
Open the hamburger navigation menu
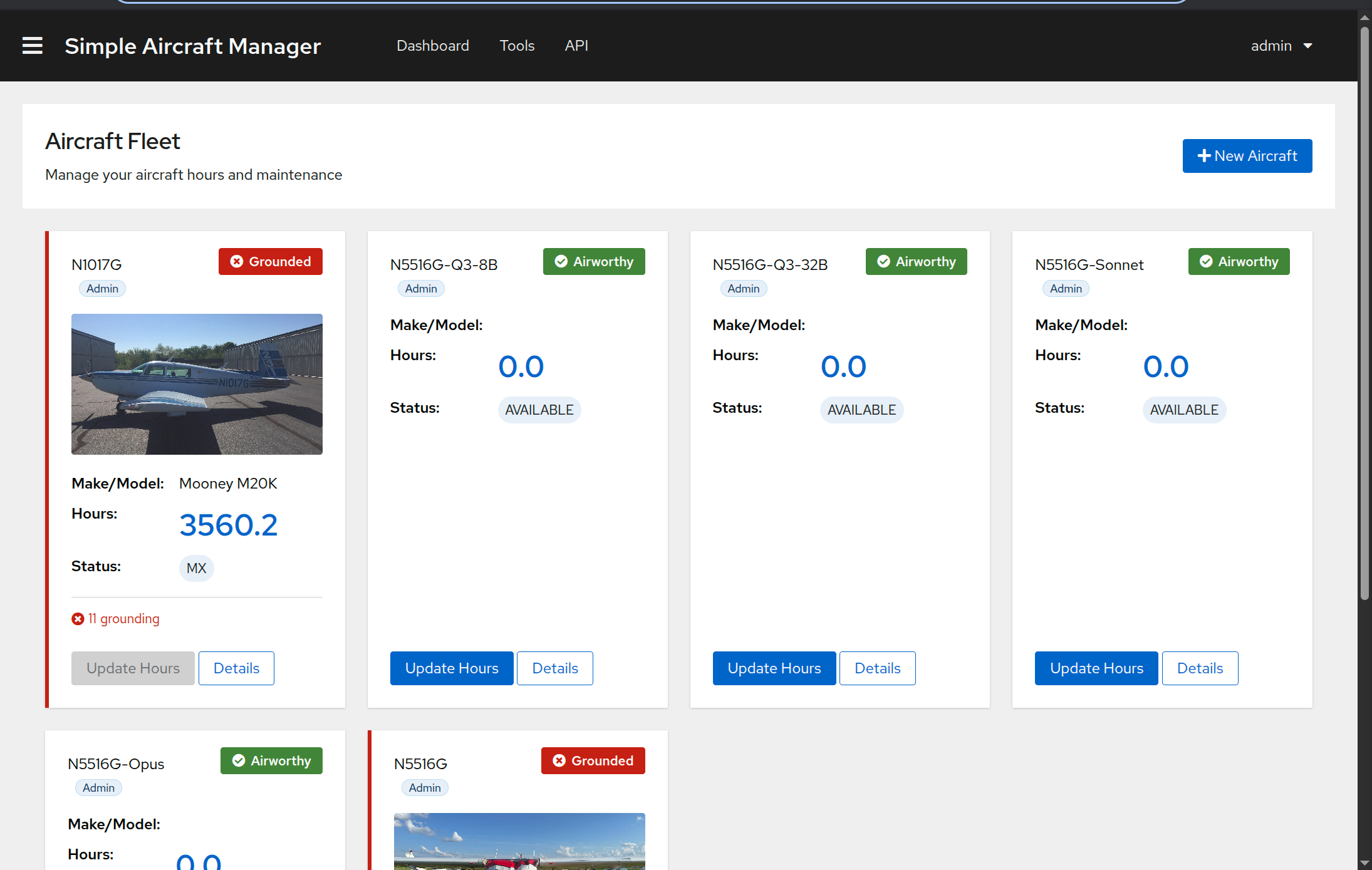(33, 46)
